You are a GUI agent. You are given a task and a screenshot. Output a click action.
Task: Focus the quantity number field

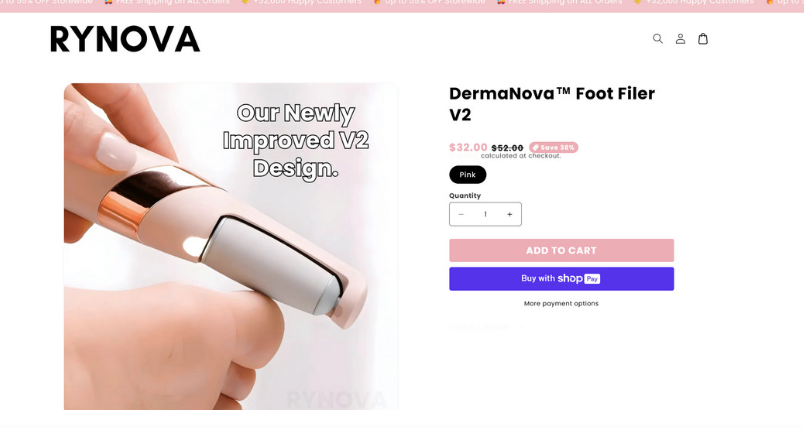[x=485, y=214]
